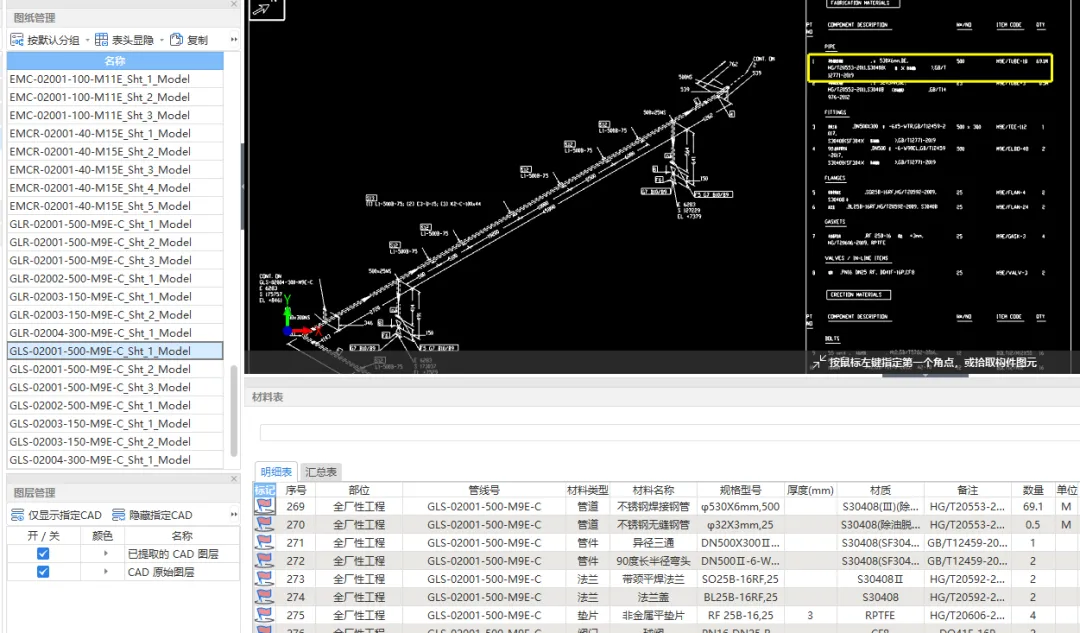Click the 90度长半径弯头 cell
1080x633 pixels.
(653, 561)
